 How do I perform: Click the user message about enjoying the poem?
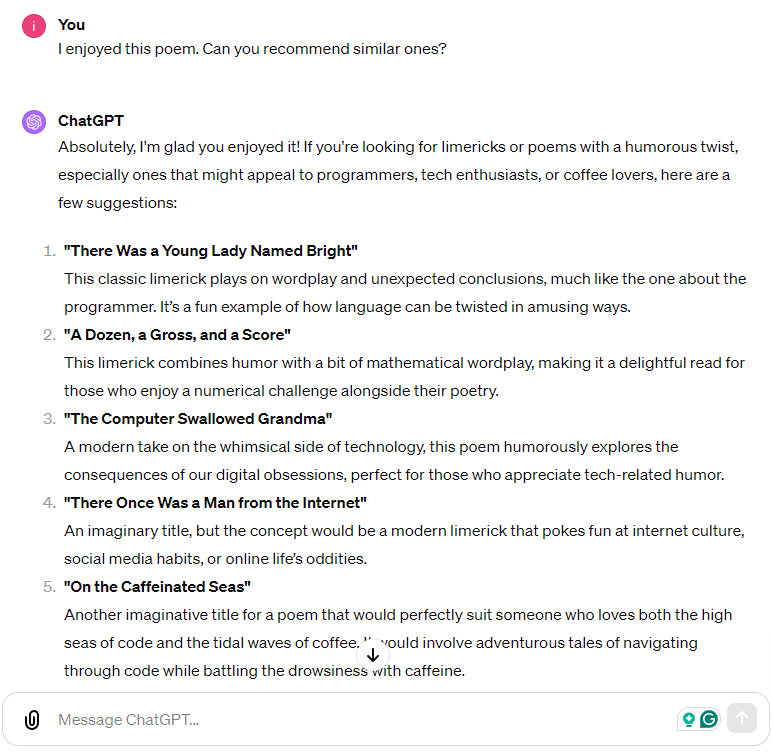click(252, 49)
